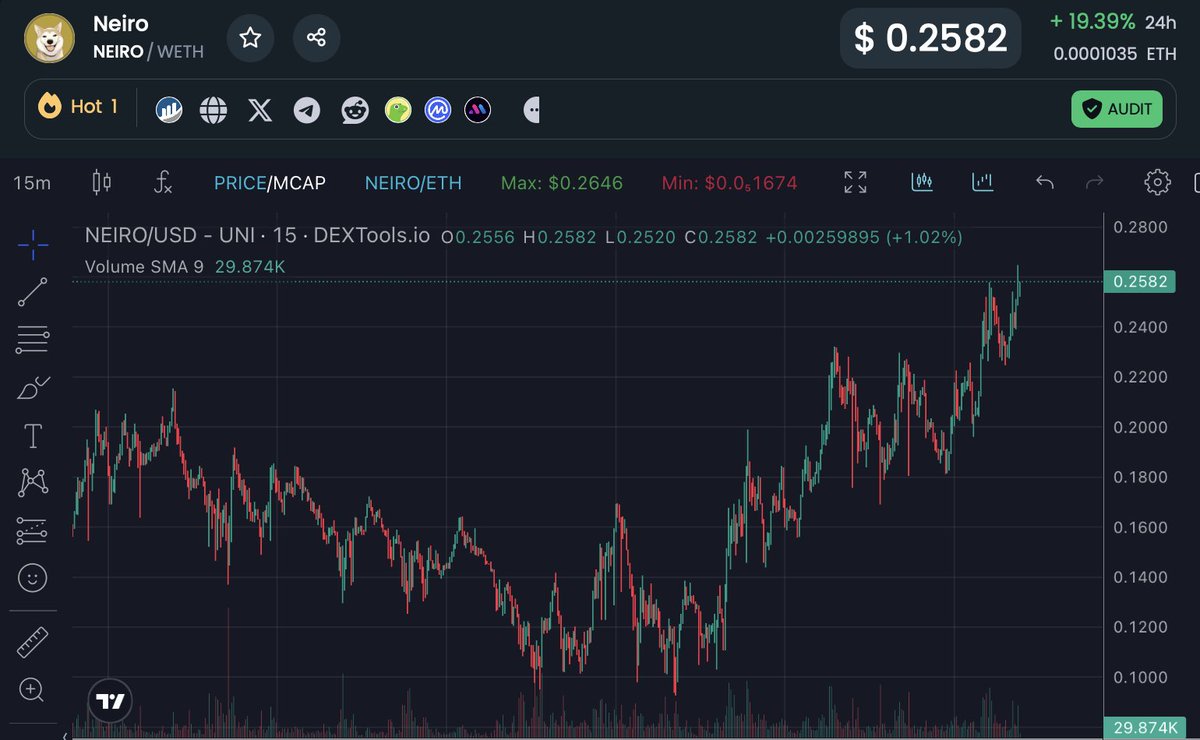The height and width of the screenshot is (740, 1200).
Task: Click the 0.0001035 ETH price
Action: pyautogui.click(x=1114, y=54)
